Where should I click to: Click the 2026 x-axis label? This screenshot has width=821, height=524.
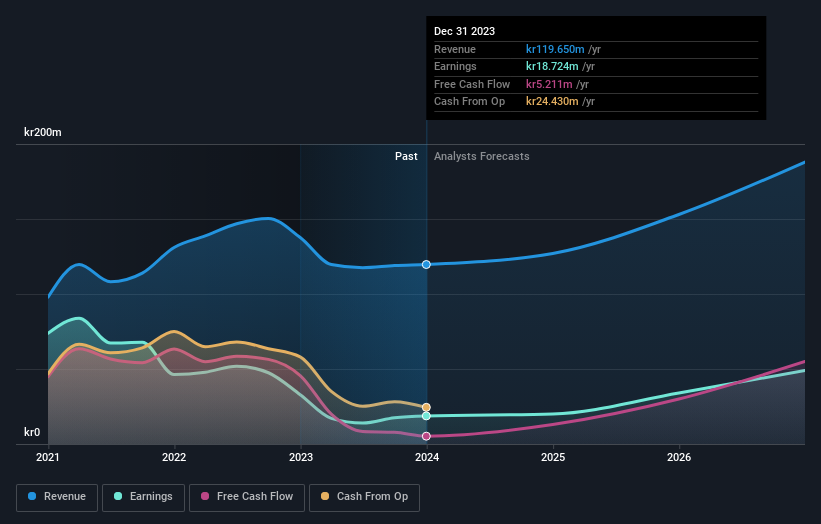679,457
